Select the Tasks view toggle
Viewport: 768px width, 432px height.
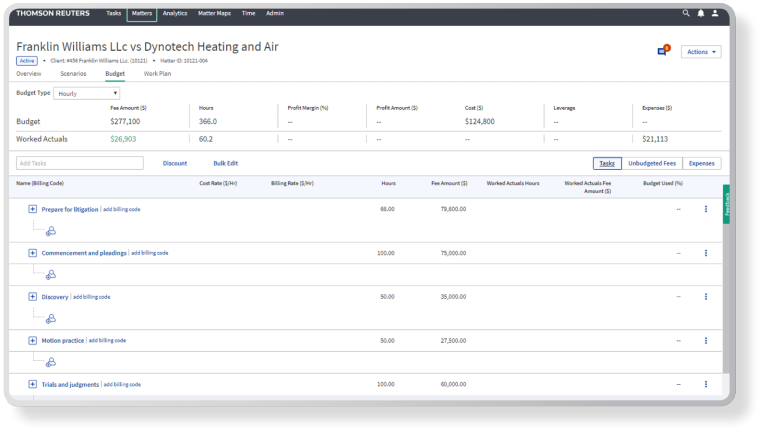[x=607, y=163]
